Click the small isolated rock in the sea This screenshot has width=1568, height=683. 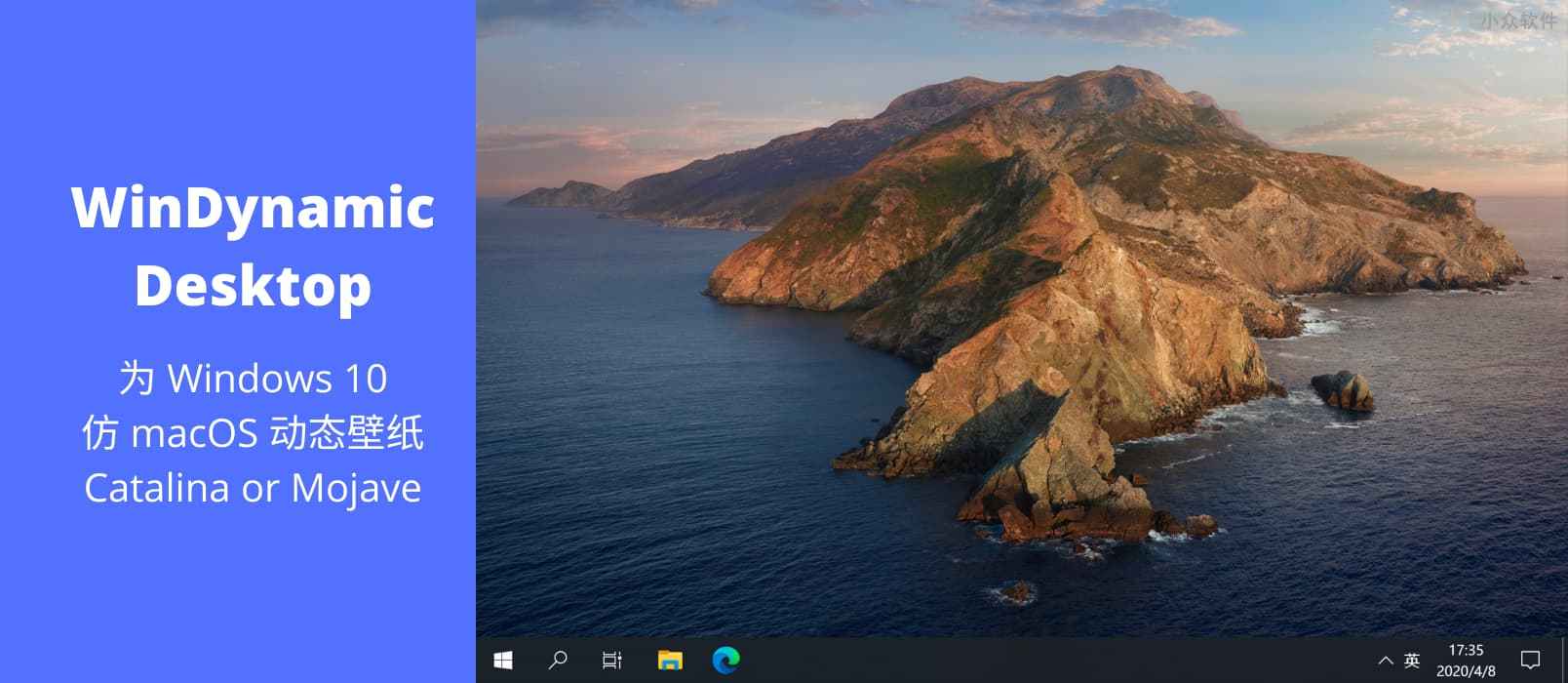(1343, 390)
